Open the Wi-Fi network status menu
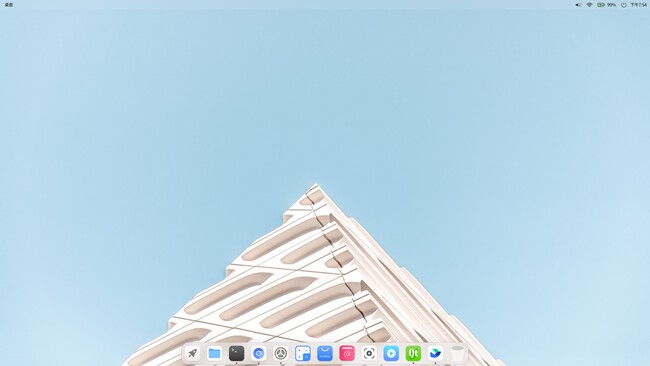The image size is (650, 366). [x=589, y=5]
